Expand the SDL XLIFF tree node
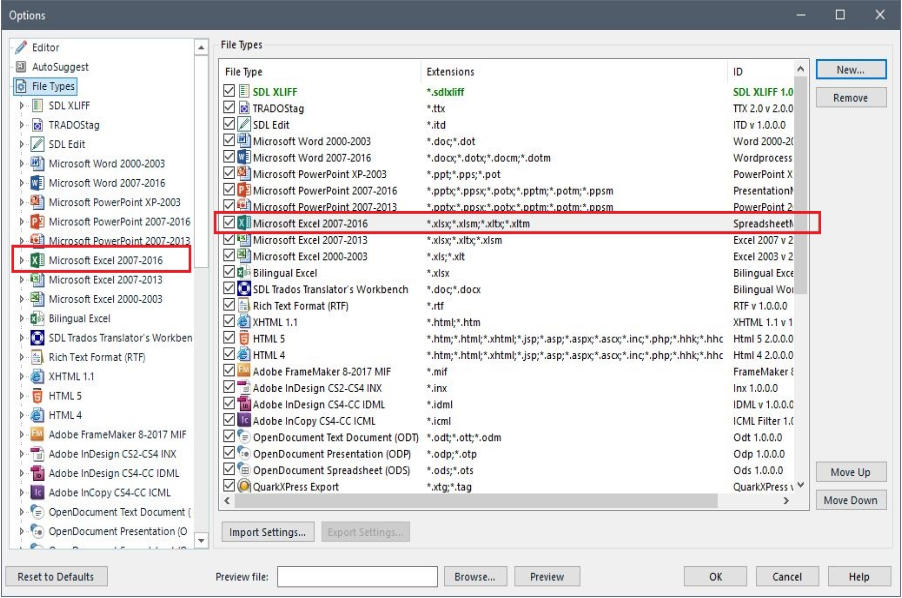902x598 pixels. [x=22, y=105]
